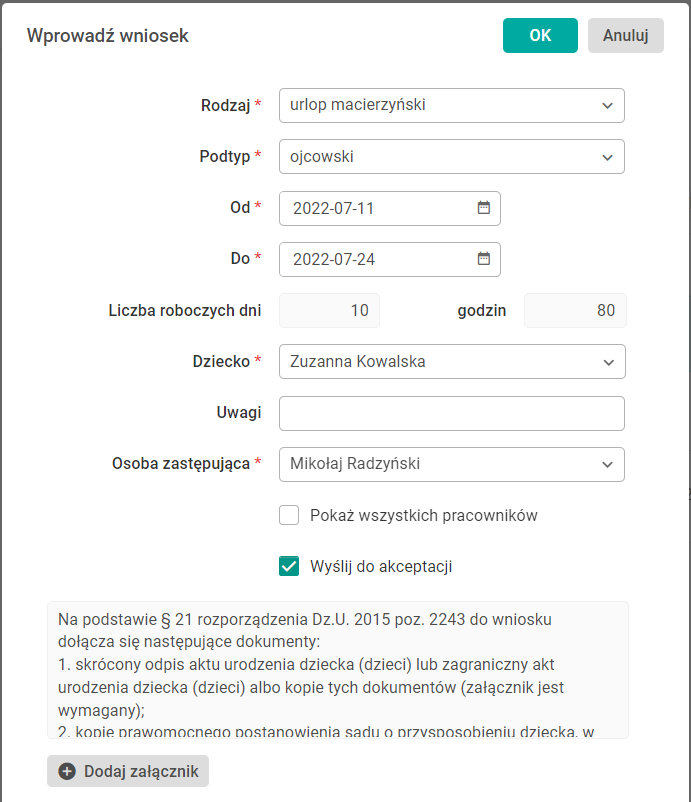Click the Od date value 2022-07-11
This screenshot has width=691, height=802.
(x=334, y=209)
